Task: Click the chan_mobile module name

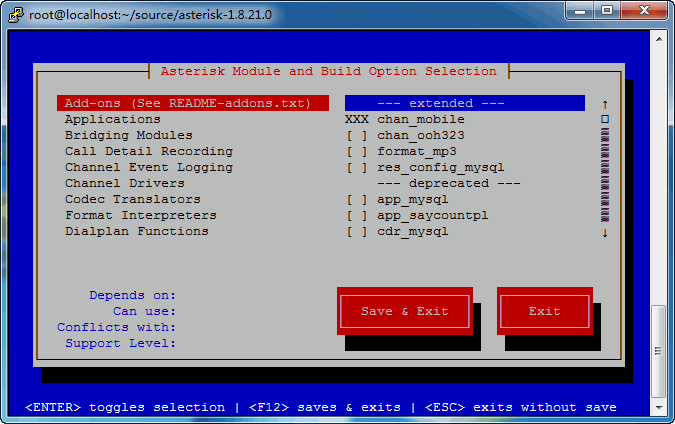Action: (421, 119)
